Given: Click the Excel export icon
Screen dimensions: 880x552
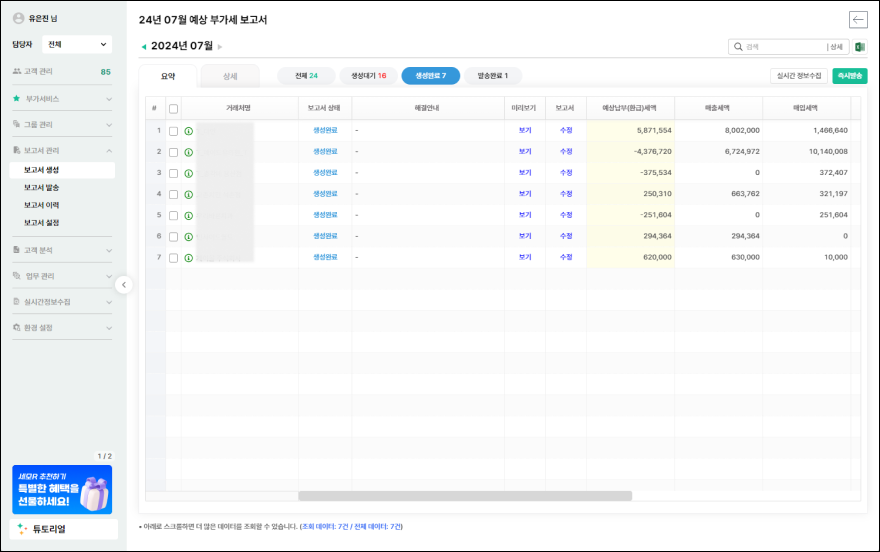Looking at the screenshot, I should click(x=859, y=47).
